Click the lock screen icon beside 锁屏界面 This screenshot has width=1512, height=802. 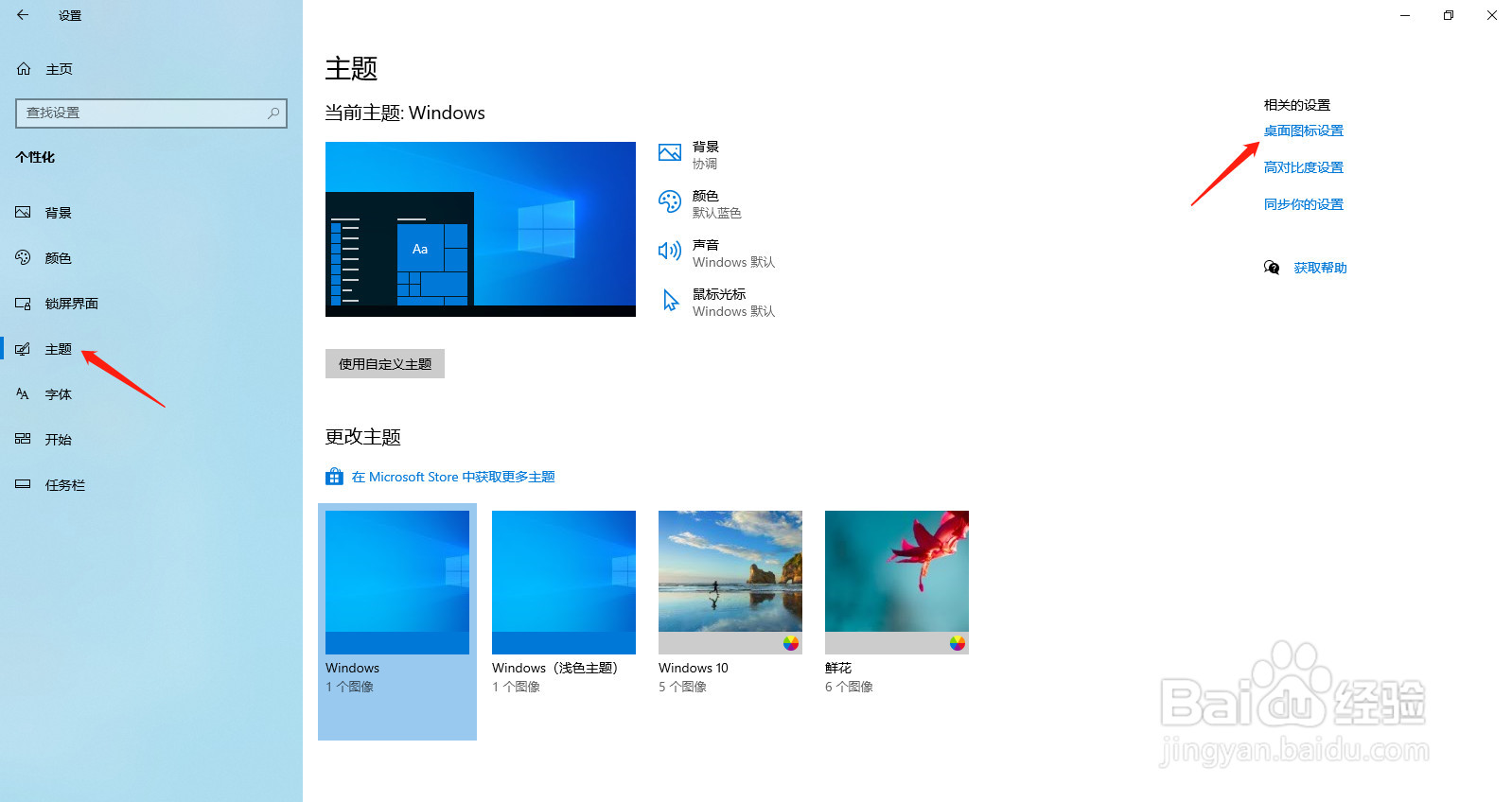[24, 304]
